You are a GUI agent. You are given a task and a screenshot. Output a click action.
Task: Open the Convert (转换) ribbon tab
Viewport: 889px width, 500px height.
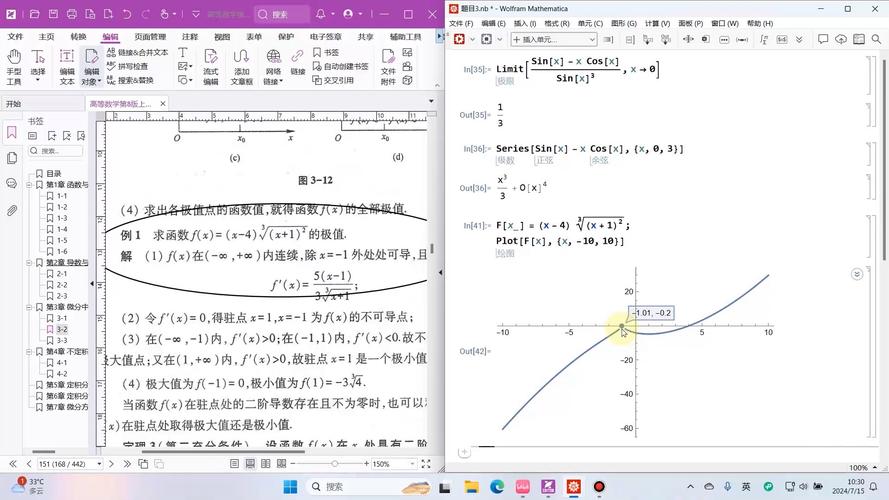(x=78, y=36)
